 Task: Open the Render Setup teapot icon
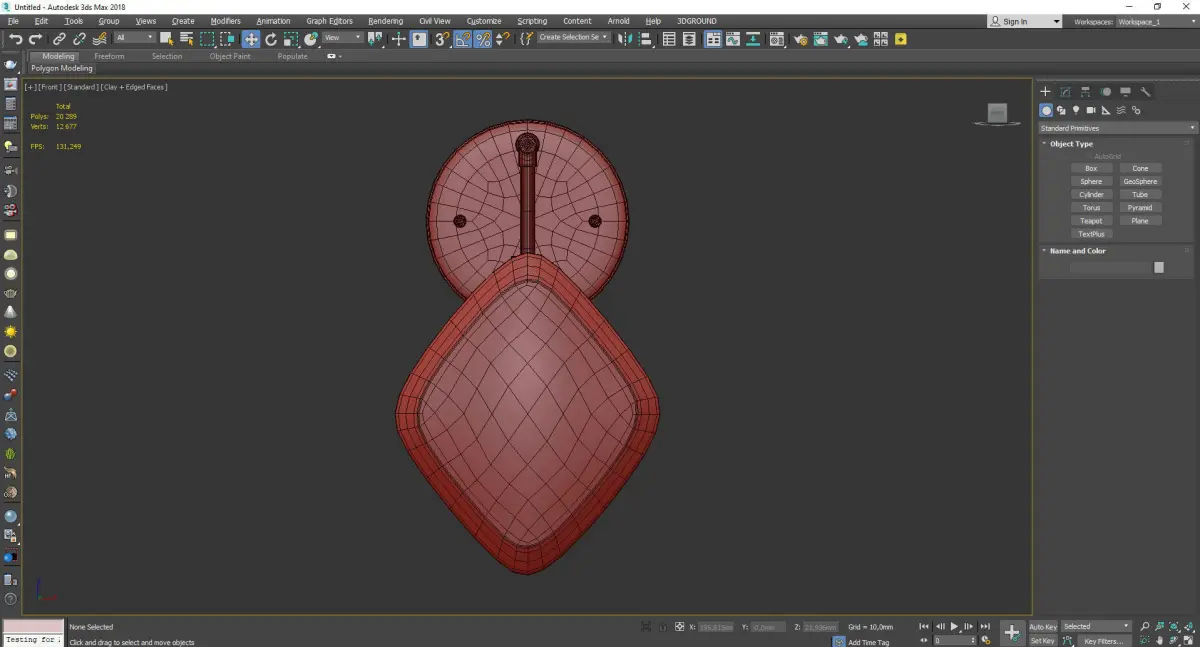pyautogui.click(x=800, y=39)
